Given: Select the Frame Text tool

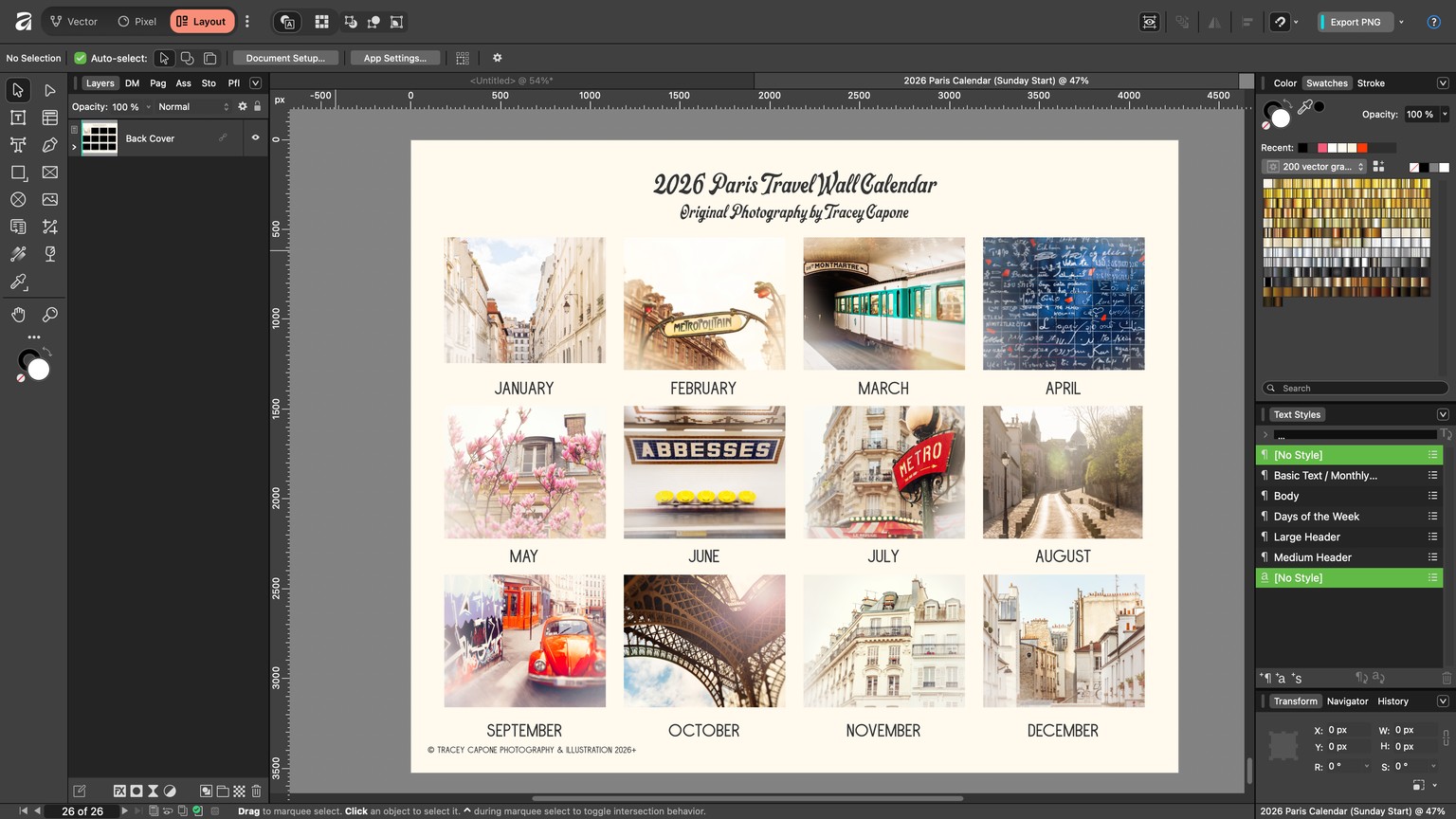Looking at the screenshot, I should [18, 118].
